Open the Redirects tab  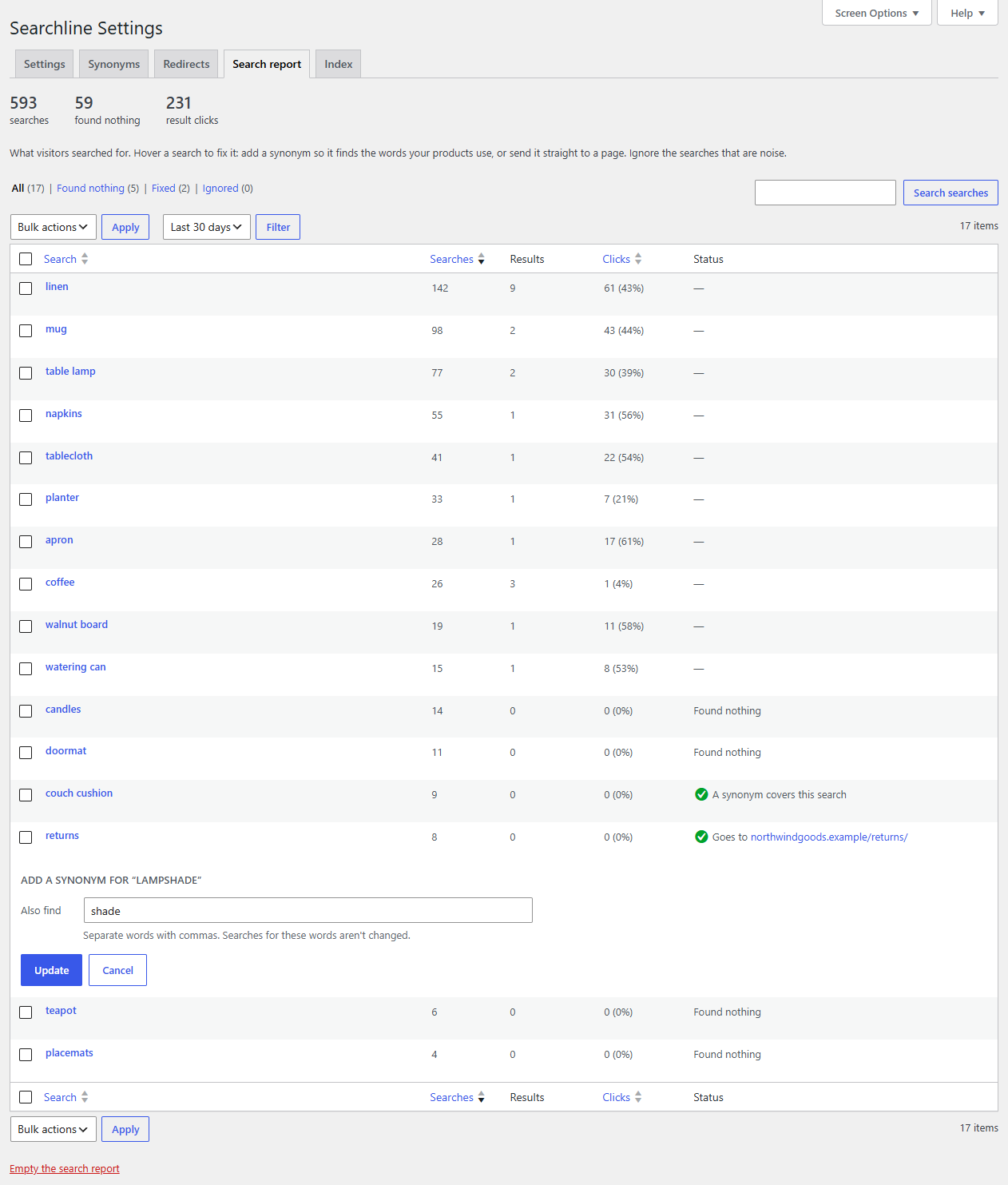coord(186,64)
